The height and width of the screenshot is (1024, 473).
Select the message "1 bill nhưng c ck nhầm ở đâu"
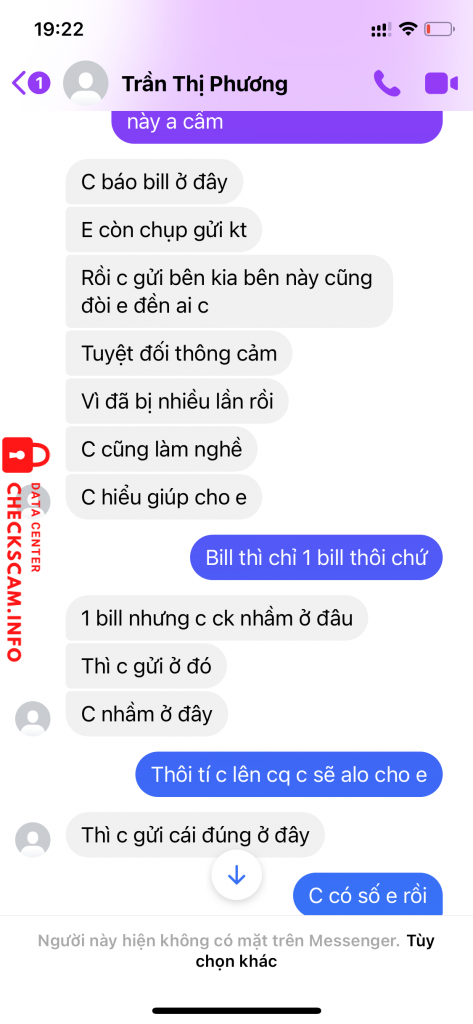pos(217,617)
